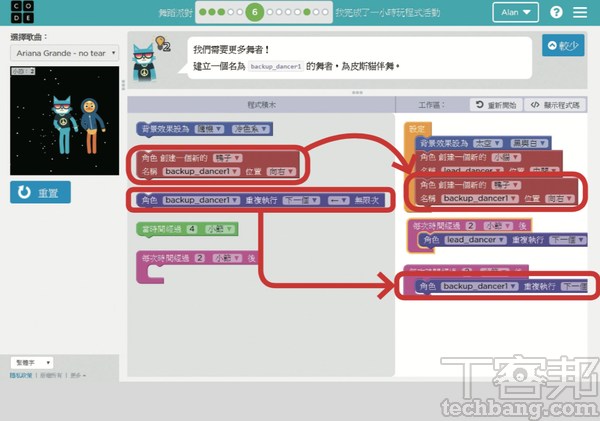600x421 pixels.
Task: Open the 冷色系 dropdown in toolbox background block
Action: point(251,129)
